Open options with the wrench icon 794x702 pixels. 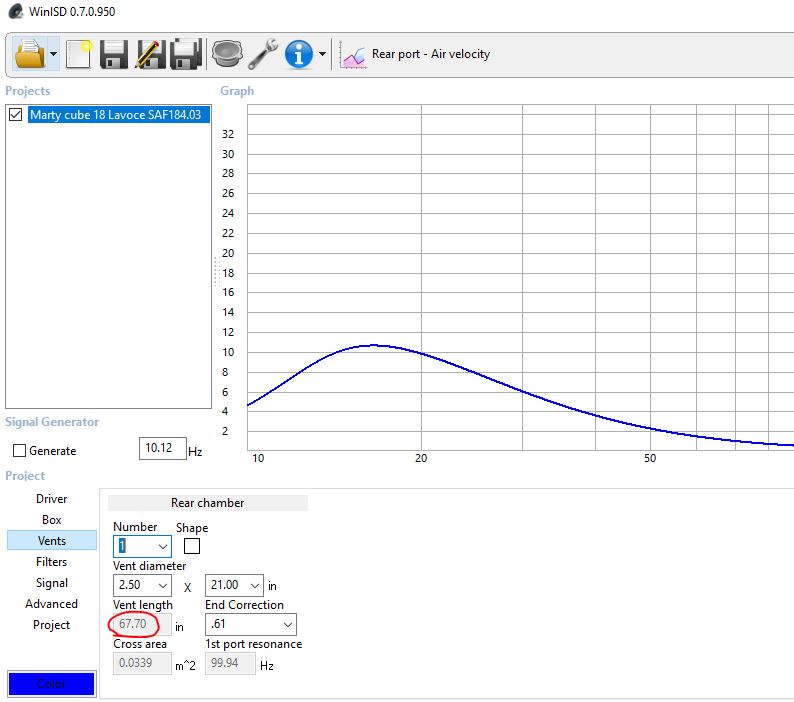(263, 54)
